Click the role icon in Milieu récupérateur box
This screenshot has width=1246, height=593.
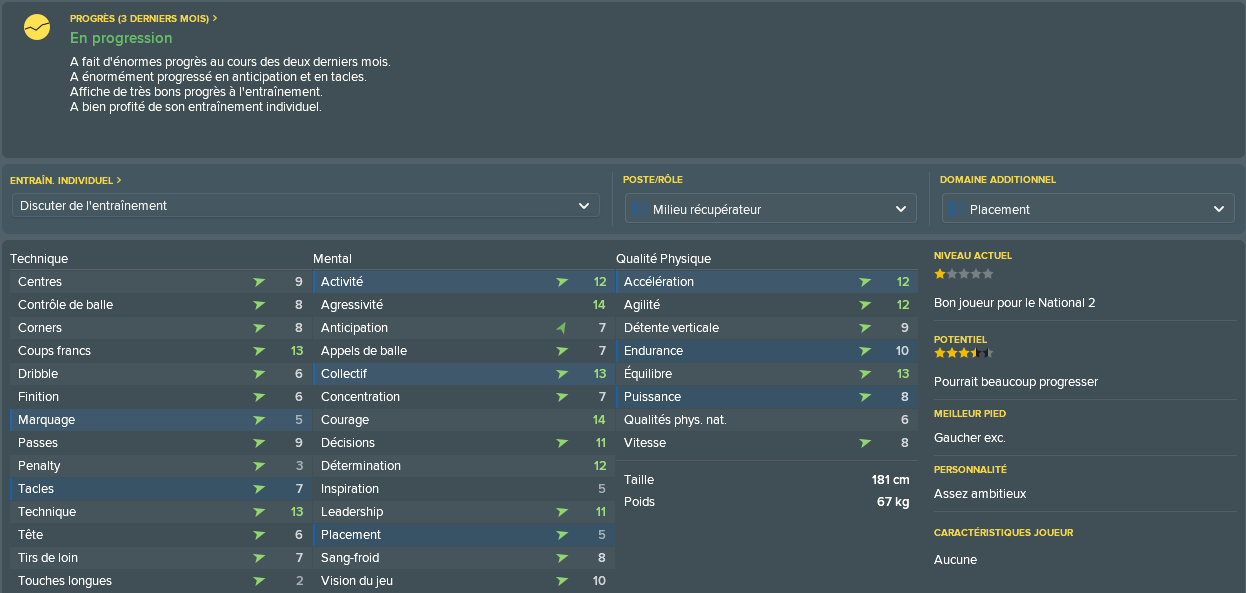[639, 209]
